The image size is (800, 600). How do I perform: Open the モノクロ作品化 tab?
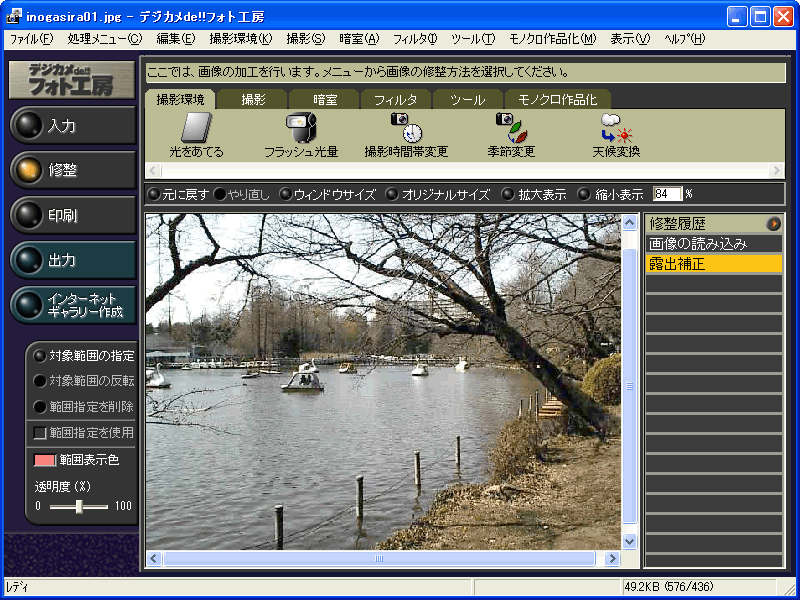558,99
